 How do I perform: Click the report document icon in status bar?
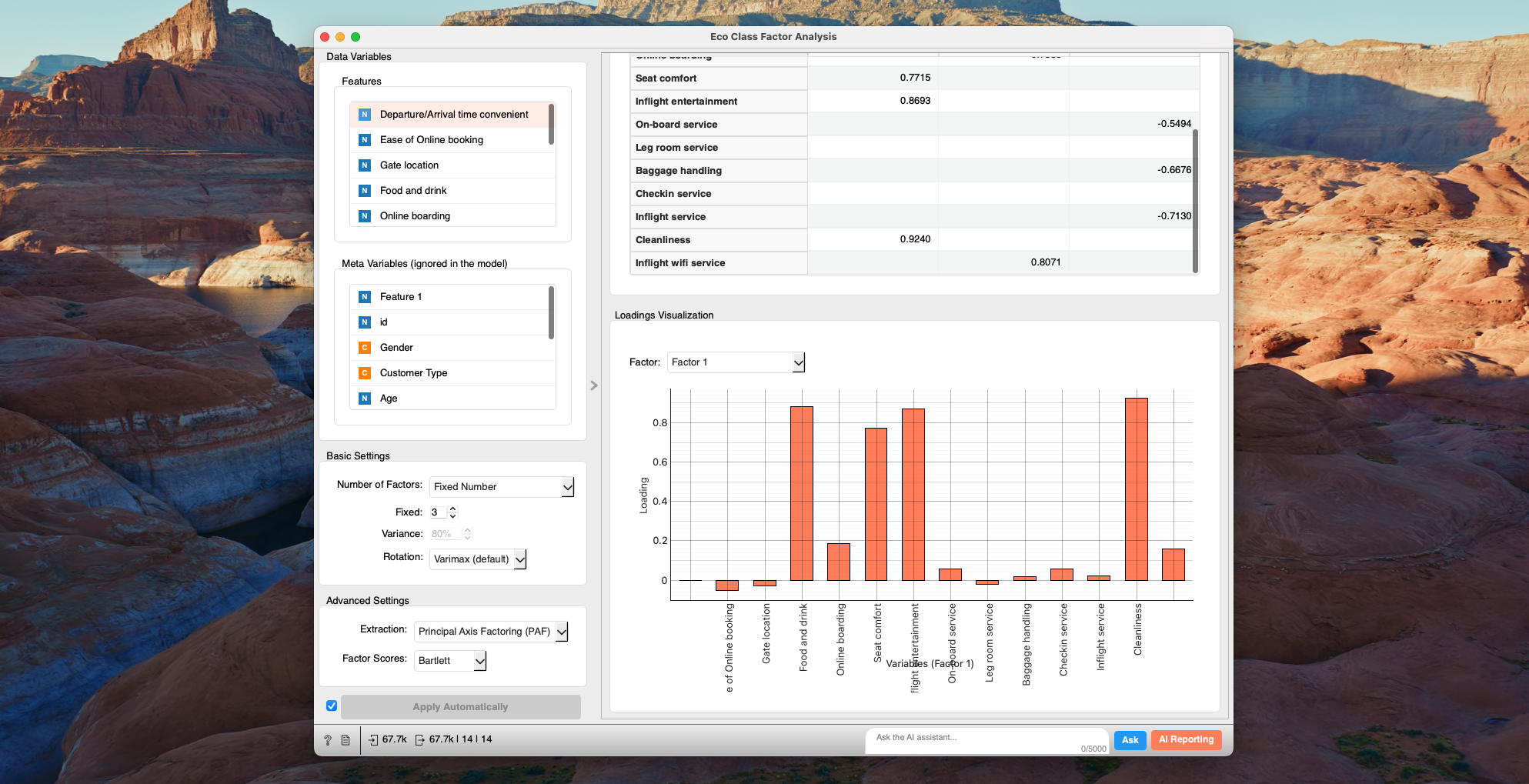(346, 740)
